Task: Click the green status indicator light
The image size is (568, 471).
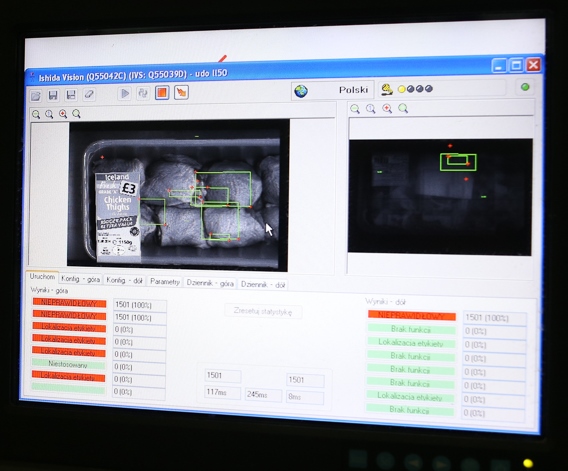Action: click(525, 87)
